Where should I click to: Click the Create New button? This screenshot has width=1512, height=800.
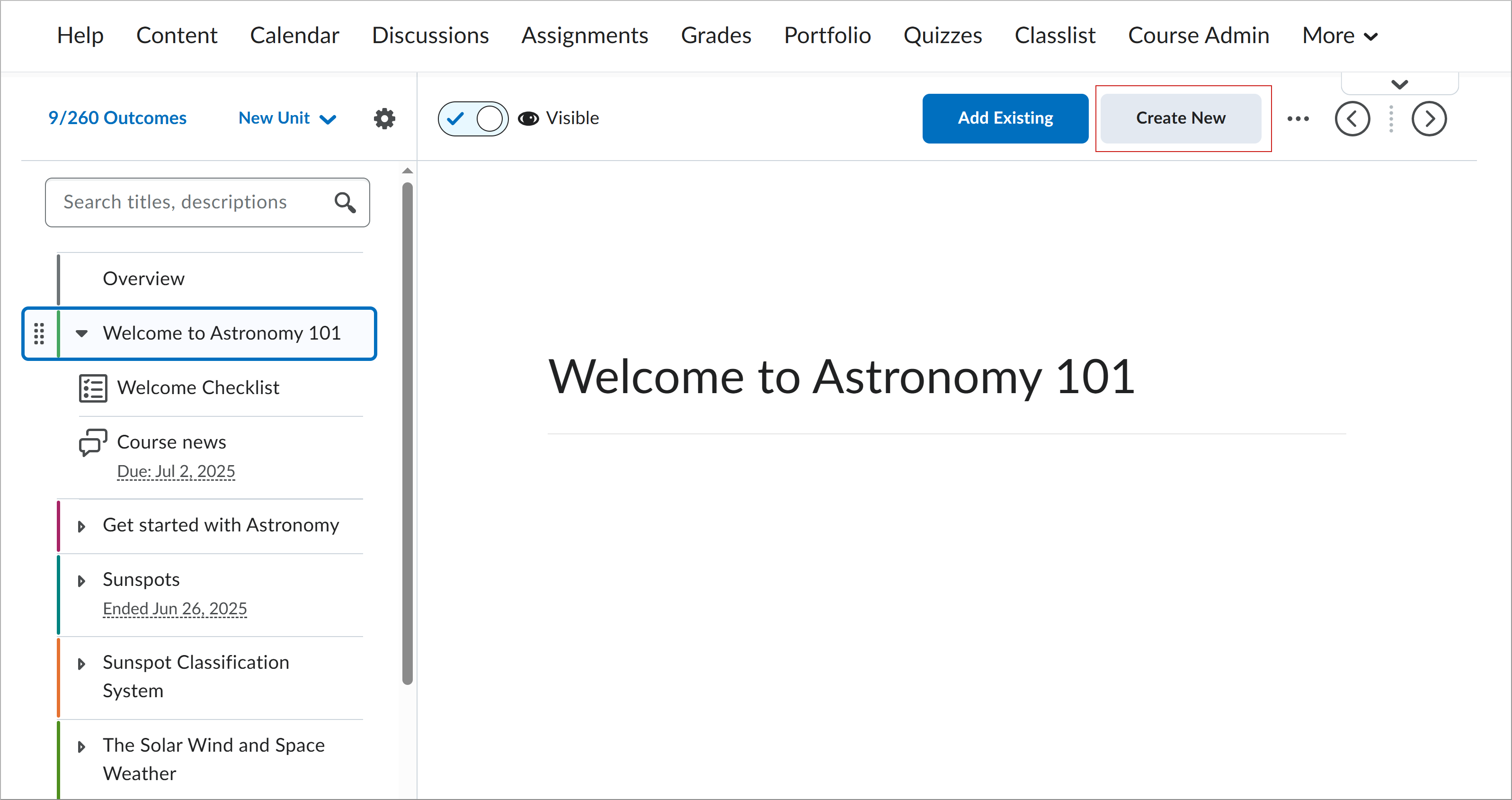pyautogui.click(x=1180, y=118)
